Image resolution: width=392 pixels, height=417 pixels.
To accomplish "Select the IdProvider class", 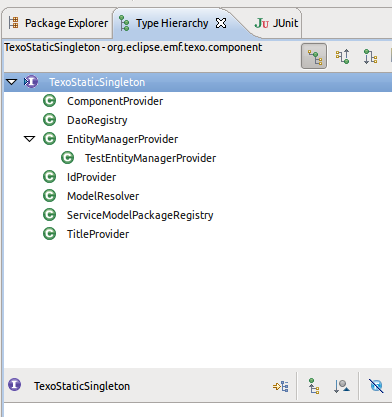I will pos(91,177).
